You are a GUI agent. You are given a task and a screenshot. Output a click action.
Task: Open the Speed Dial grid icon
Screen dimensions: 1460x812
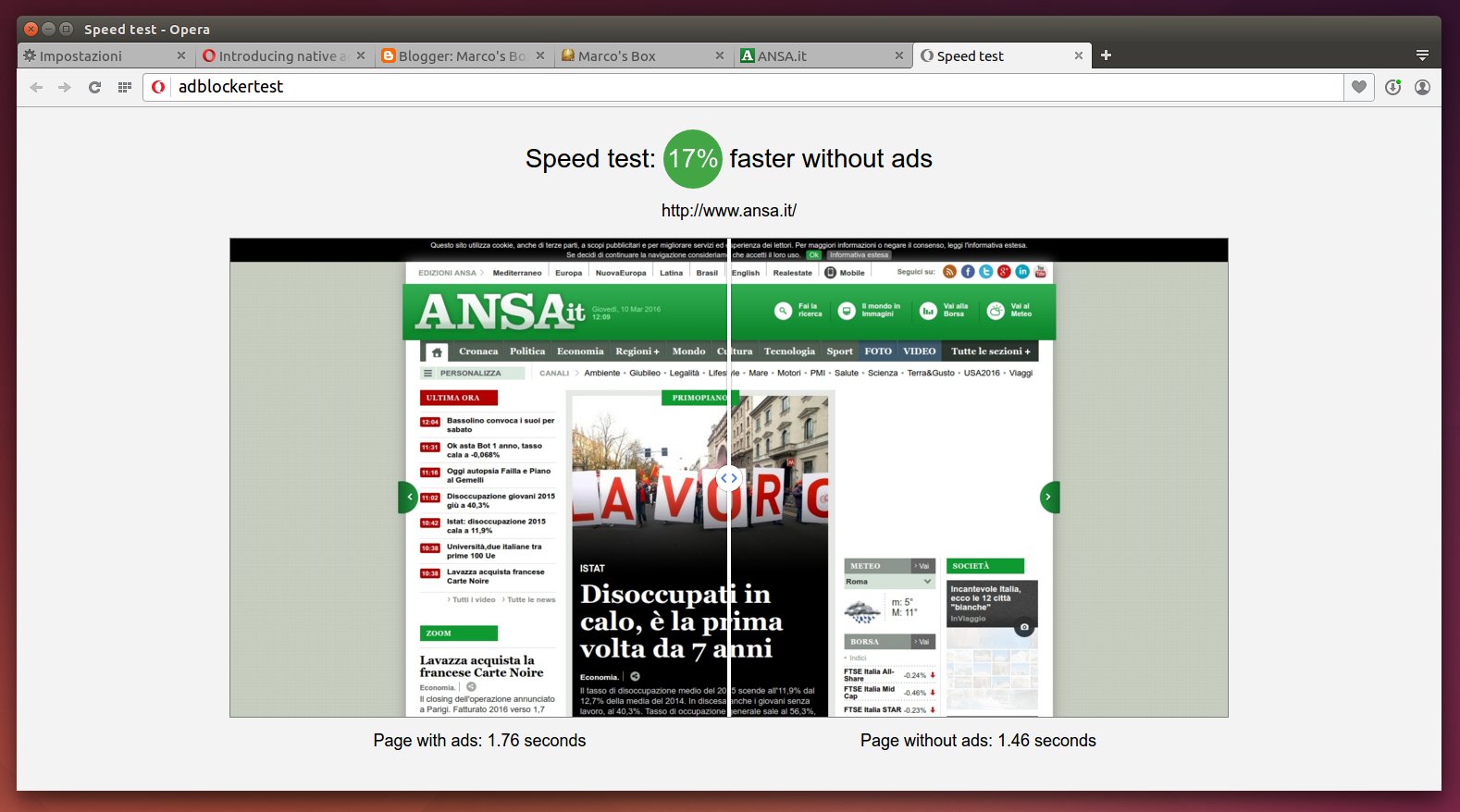[125, 87]
